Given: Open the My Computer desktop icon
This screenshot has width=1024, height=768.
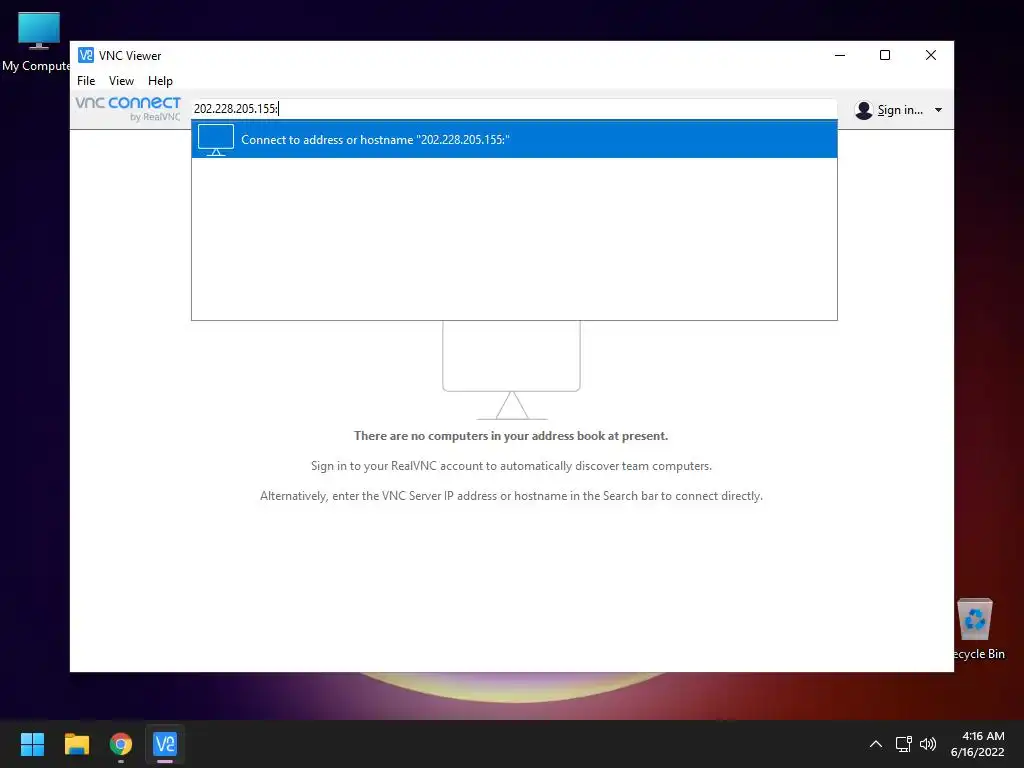Looking at the screenshot, I should pyautogui.click(x=37, y=42).
